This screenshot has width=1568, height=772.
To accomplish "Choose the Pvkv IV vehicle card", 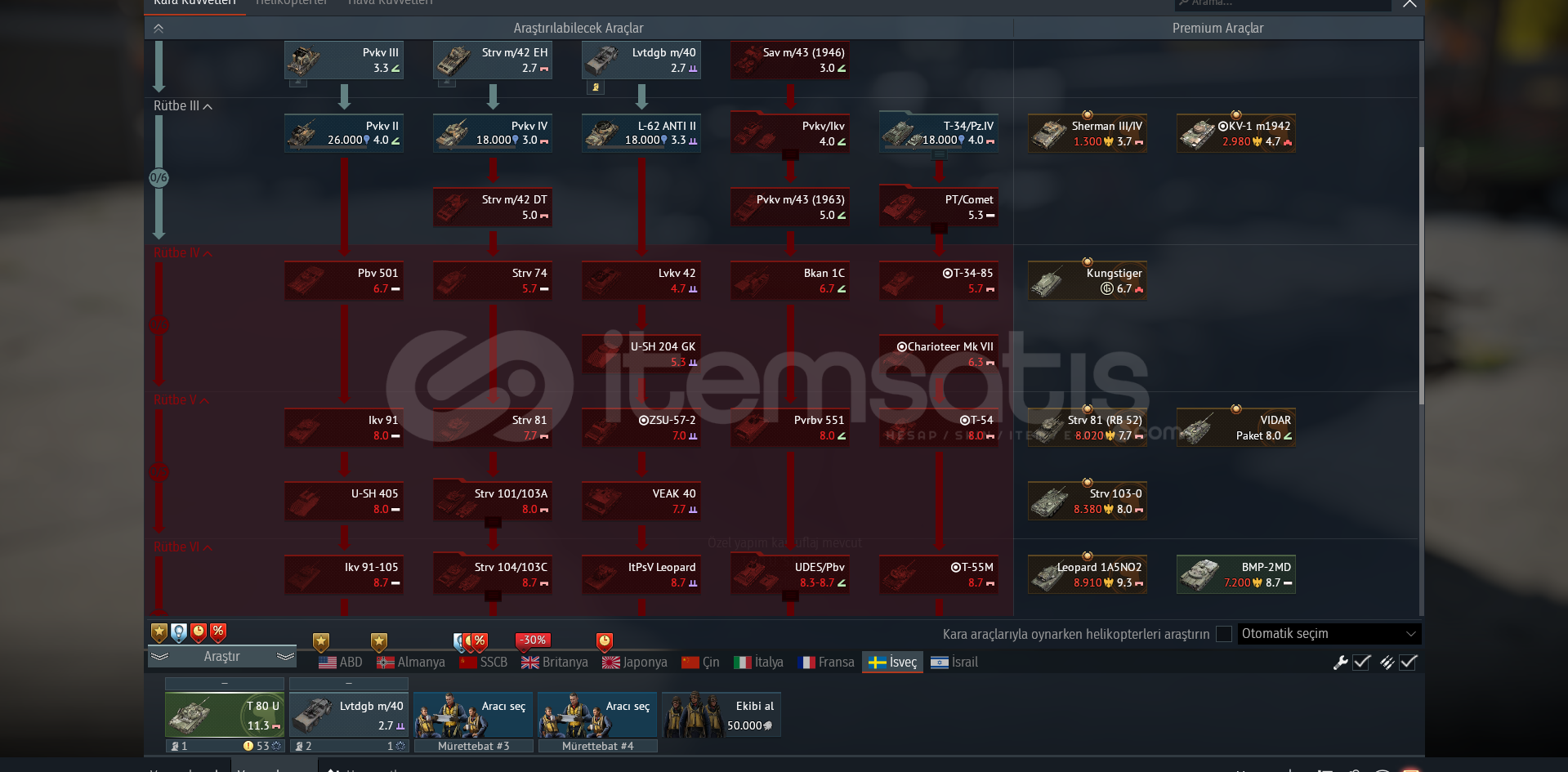I will pos(493,132).
